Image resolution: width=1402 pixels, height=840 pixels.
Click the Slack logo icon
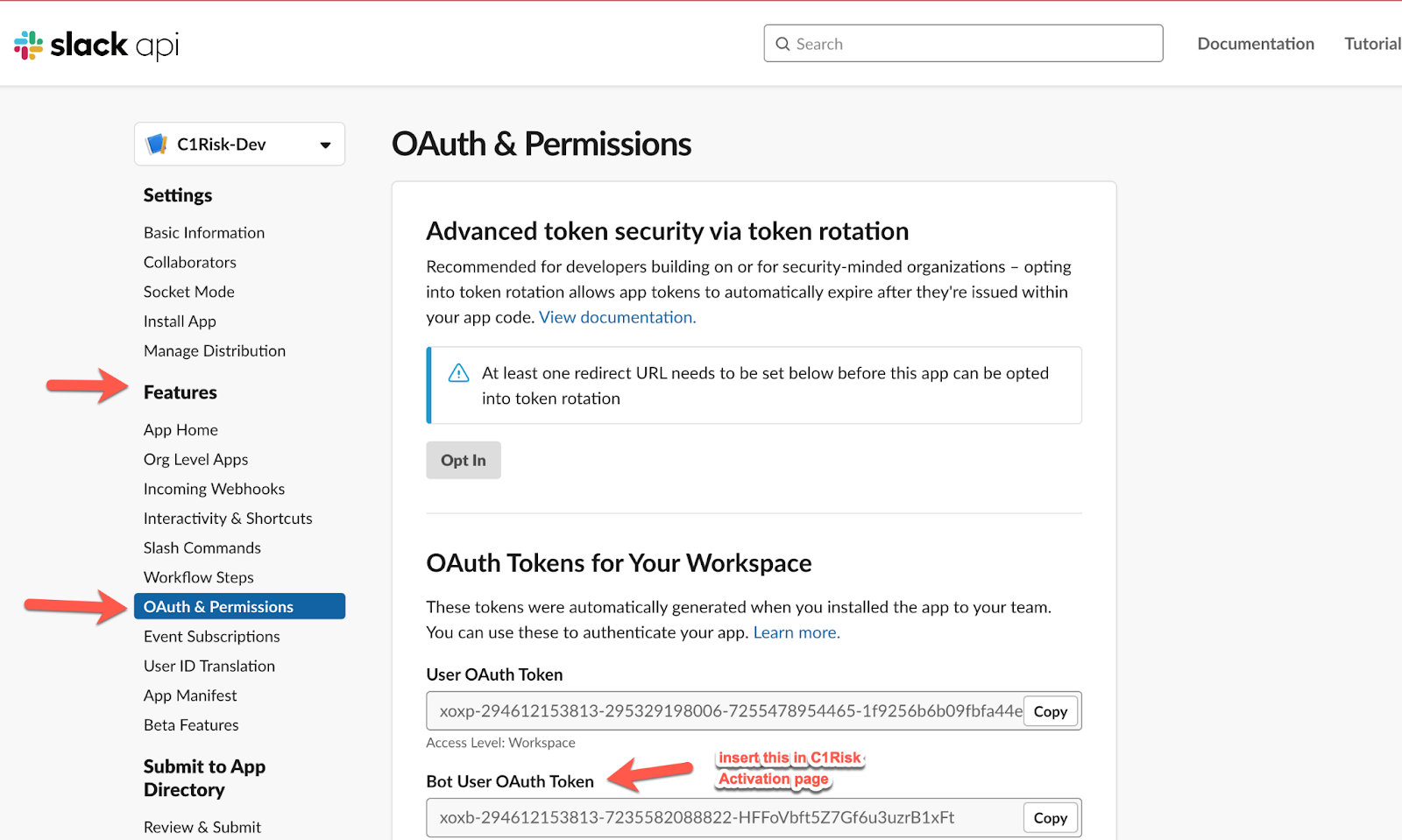[x=28, y=46]
